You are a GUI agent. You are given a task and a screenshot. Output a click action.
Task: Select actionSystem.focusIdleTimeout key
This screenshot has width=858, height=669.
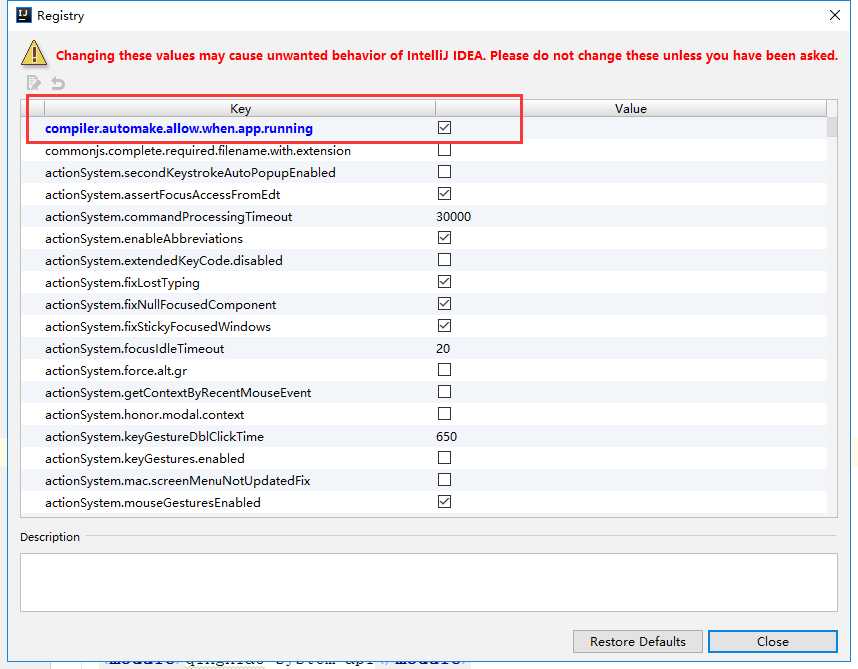[134, 348]
